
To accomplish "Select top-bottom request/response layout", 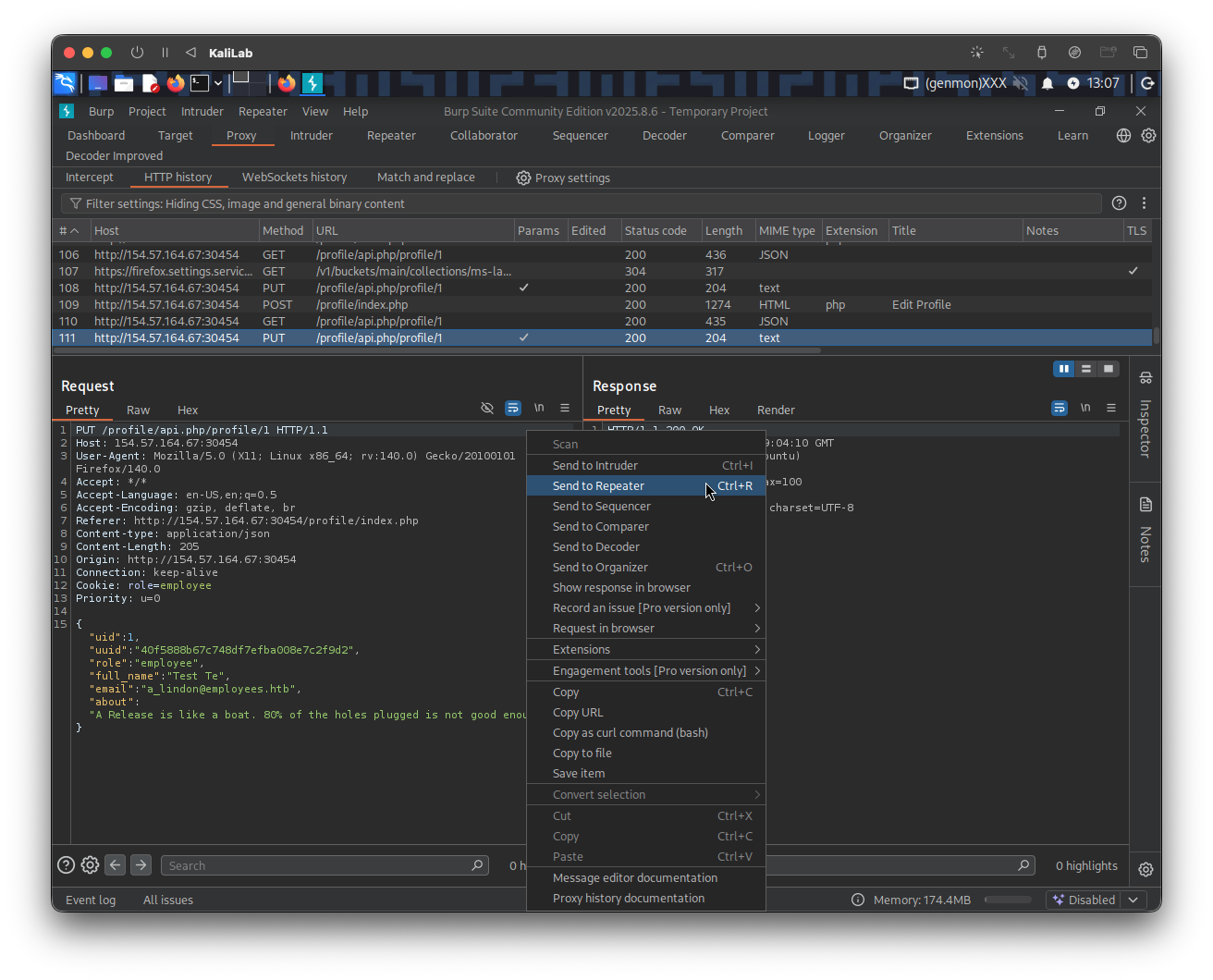I will [x=1086, y=369].
